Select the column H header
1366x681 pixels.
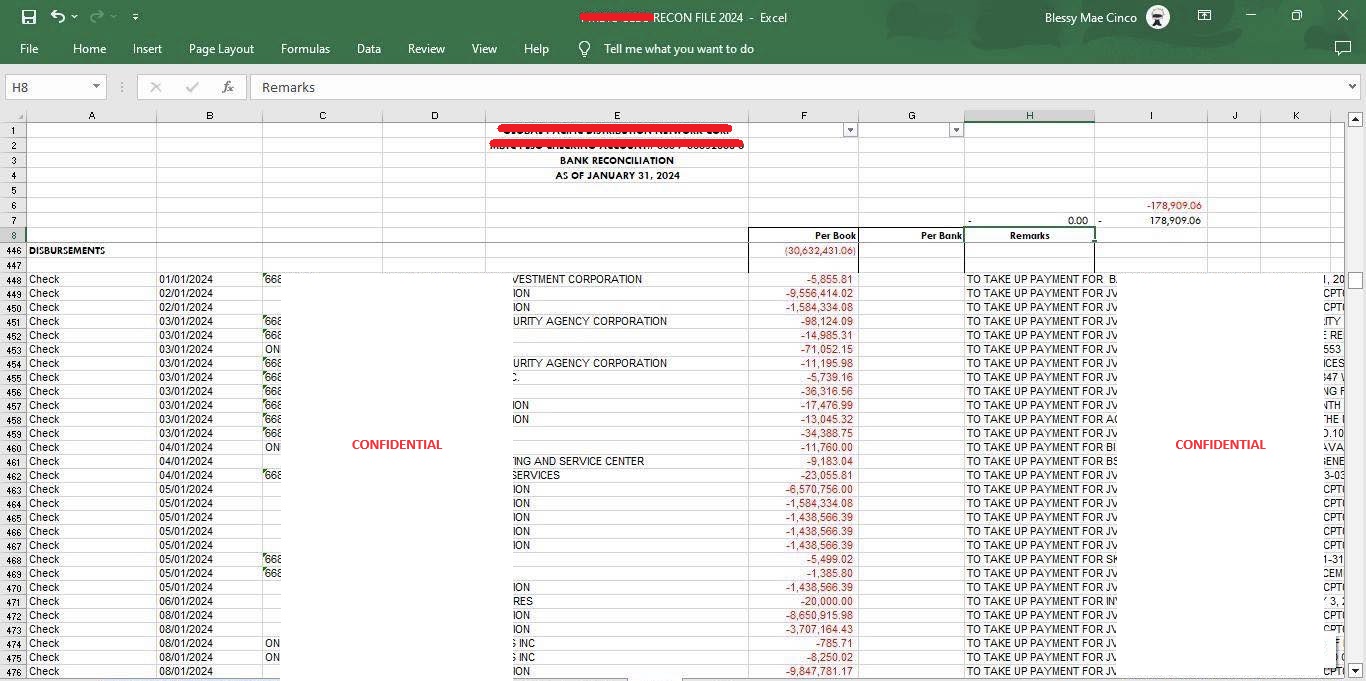point(1029,116)
